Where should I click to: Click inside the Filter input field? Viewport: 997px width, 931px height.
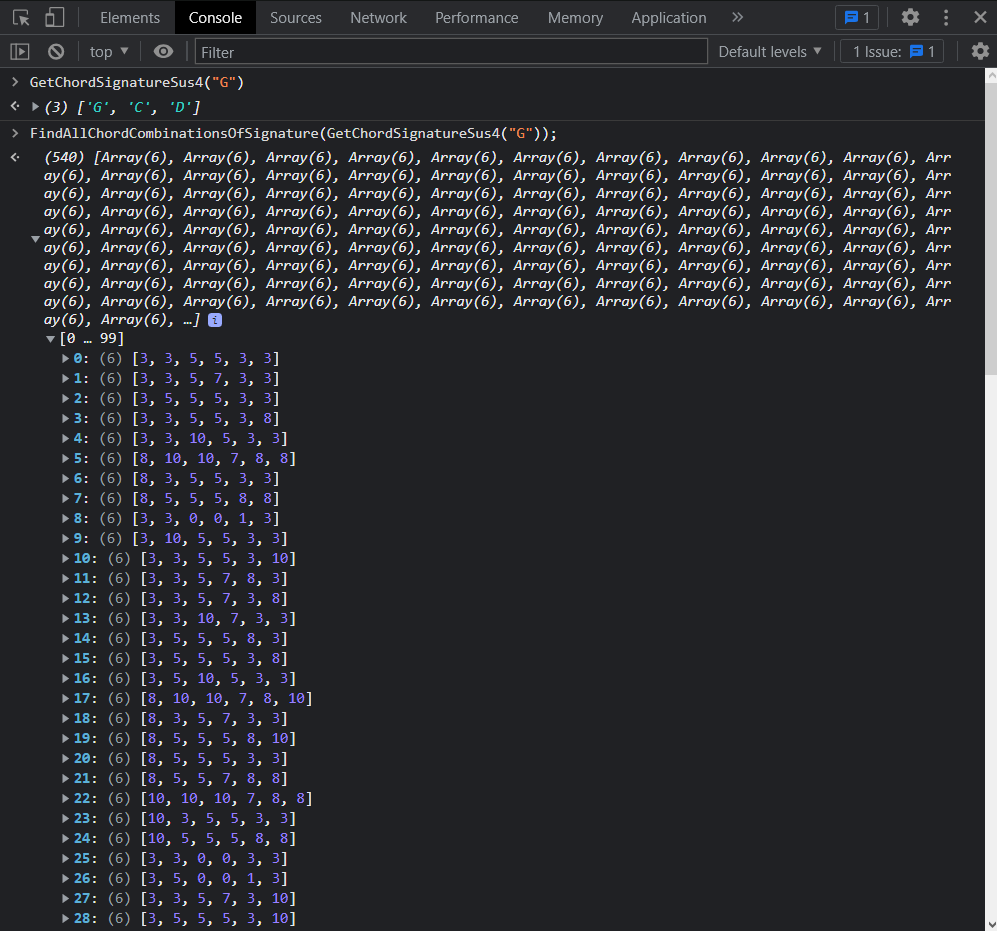click(450, 51)
